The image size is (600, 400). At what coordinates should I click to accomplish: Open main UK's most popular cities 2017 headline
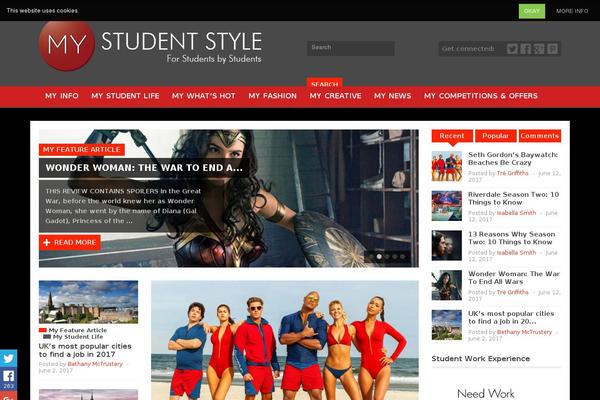[85, 350]
